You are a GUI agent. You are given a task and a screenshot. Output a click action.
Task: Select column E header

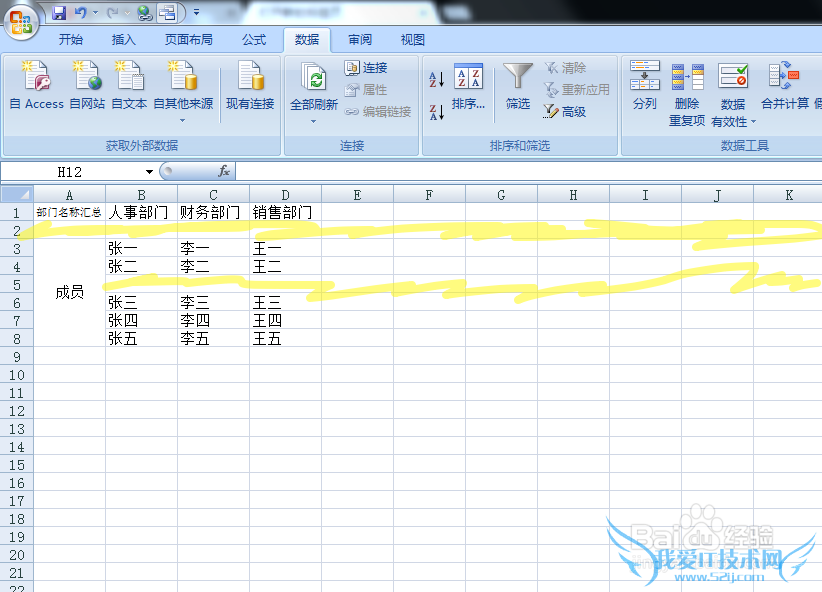click(358, 195)
